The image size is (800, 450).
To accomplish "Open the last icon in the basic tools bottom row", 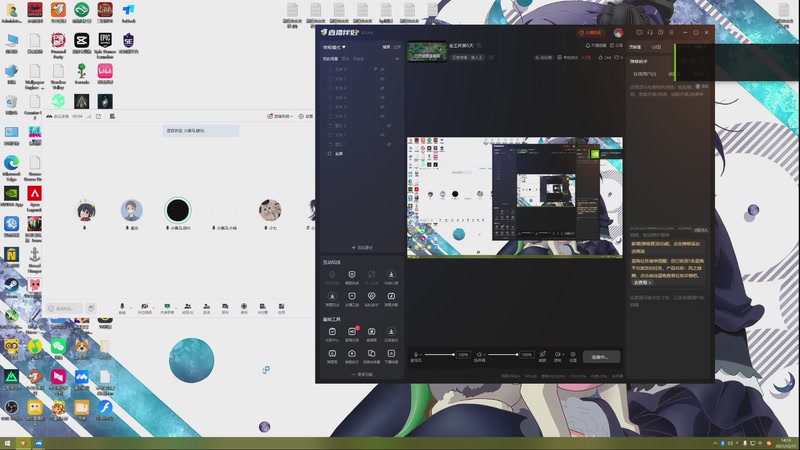I will [391, 353].
